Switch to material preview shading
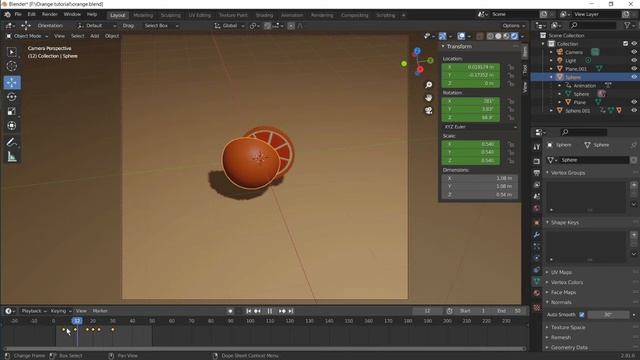This screenshot has height=360, width=640. pos(506,36)
